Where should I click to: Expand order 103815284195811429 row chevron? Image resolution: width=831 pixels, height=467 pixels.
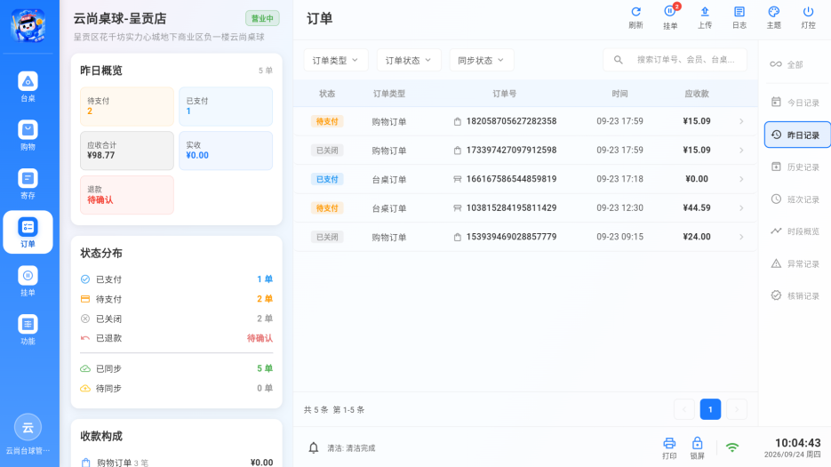741,208
